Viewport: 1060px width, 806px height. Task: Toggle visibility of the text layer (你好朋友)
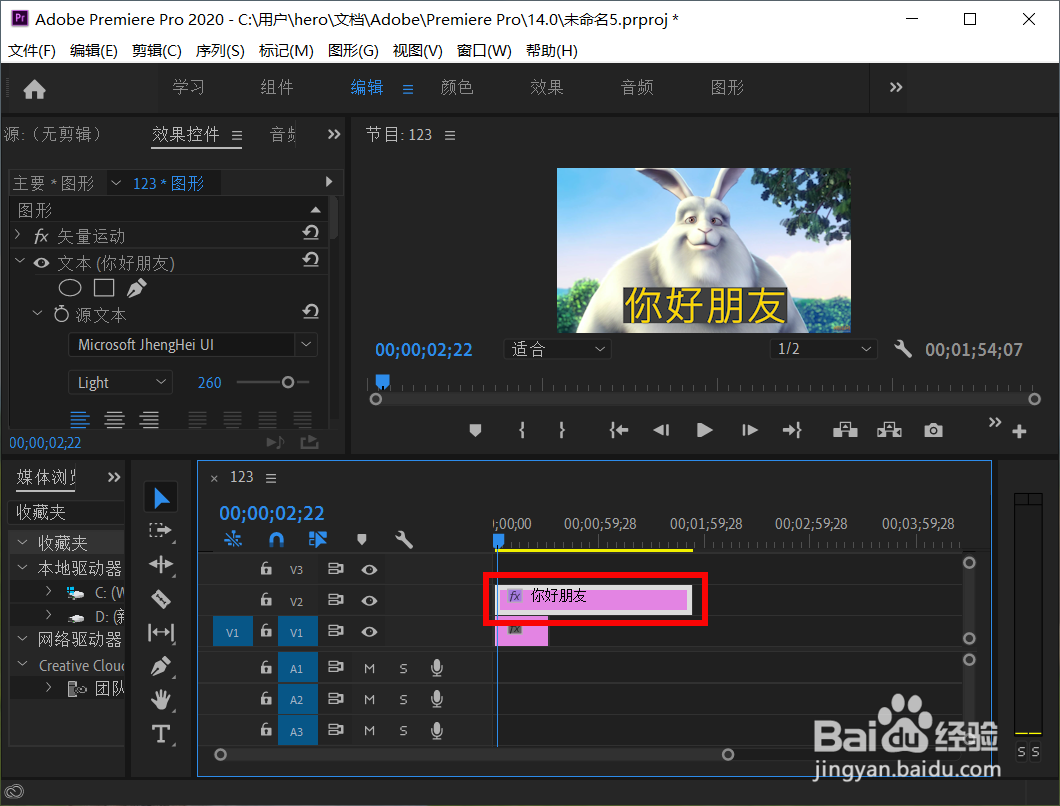point(41,263)
